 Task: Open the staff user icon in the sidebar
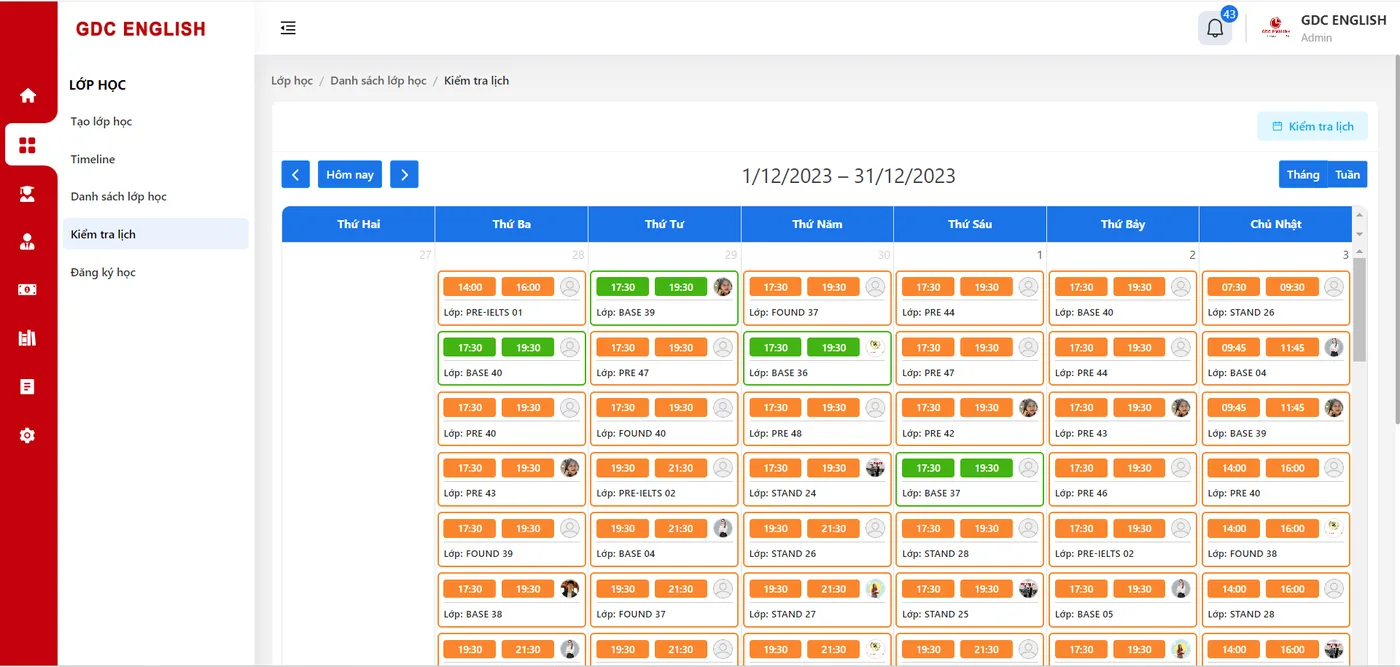coord(28,241)
